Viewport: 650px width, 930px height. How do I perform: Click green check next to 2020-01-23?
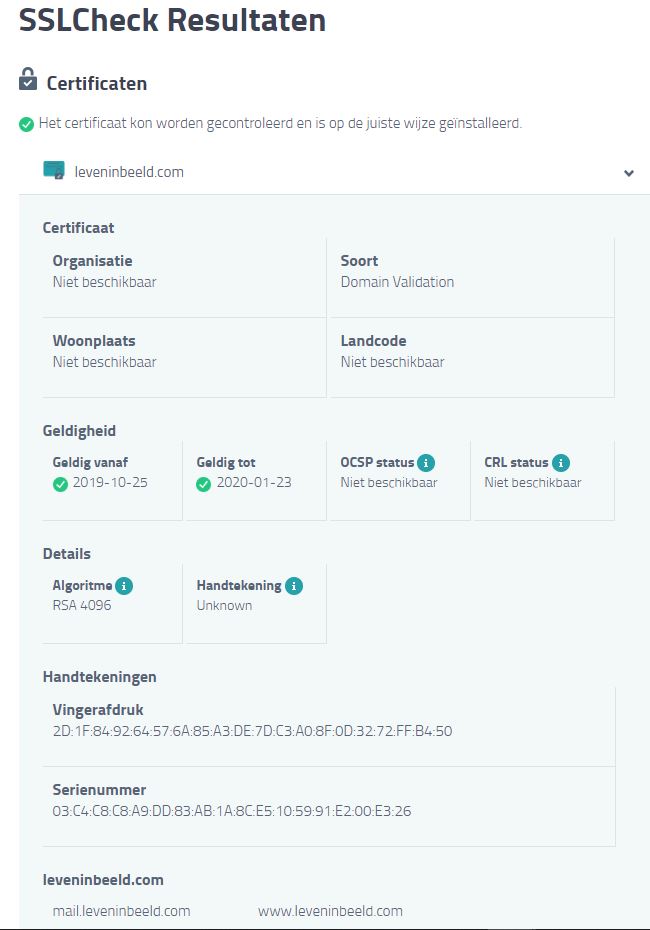click(x=204, y=484)
